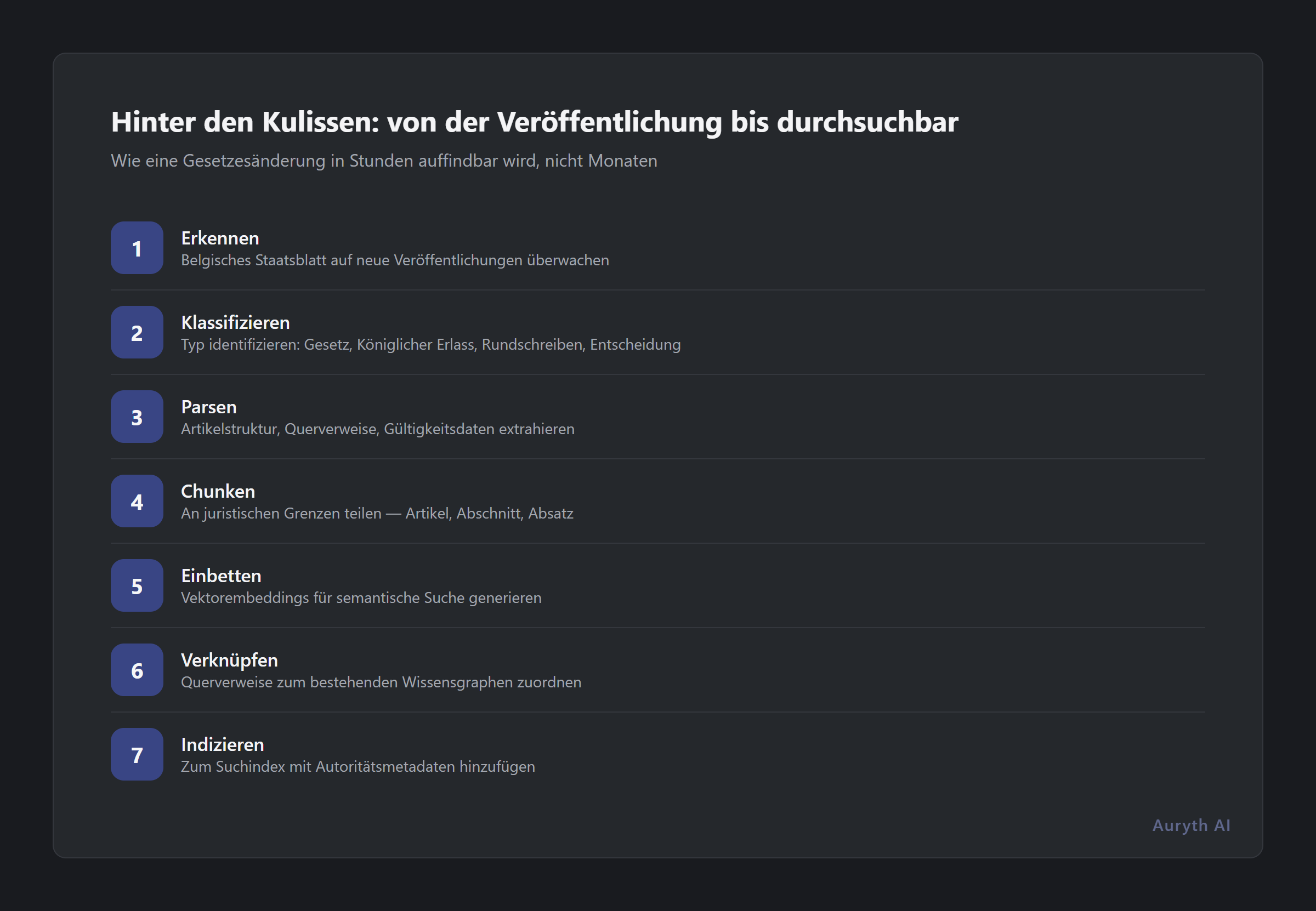The width and height of the screenshot is (1316, 911).
Task: Expand the Verknüpfen step row
Action: click(229, 661)
